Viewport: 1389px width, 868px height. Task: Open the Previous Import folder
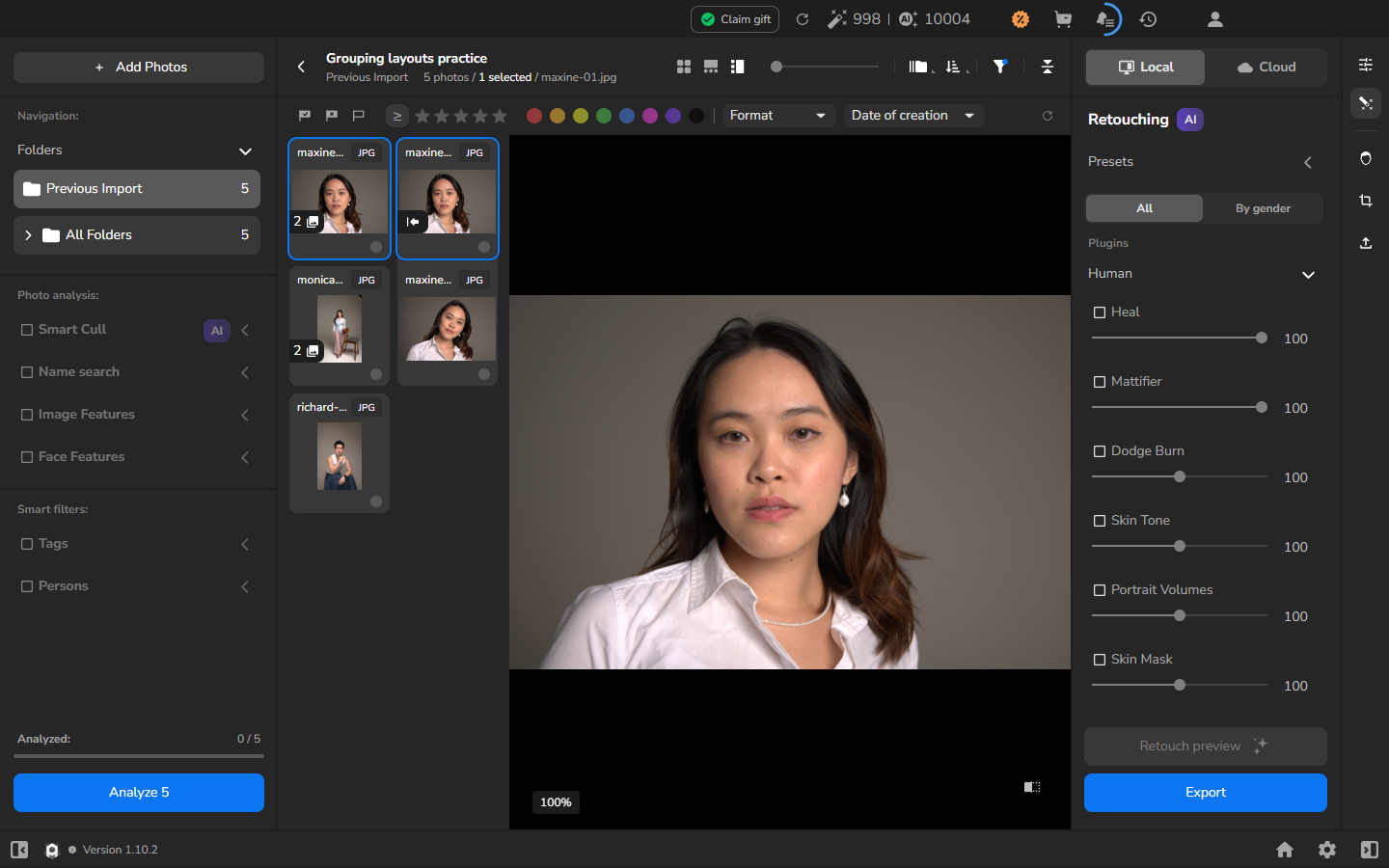137,189
